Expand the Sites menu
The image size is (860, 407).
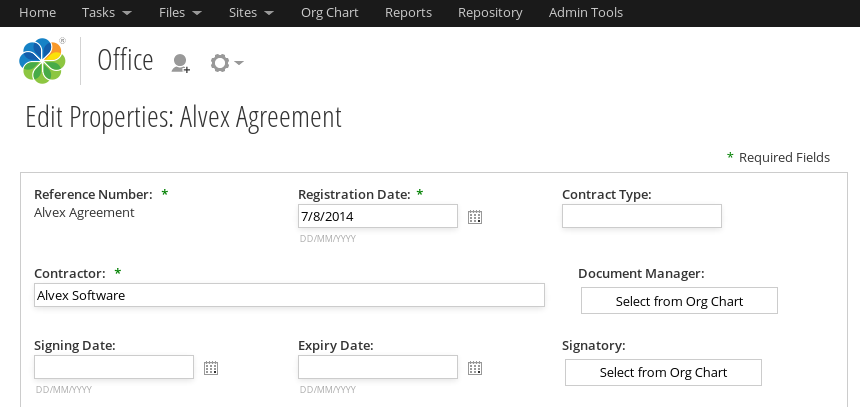252,13
